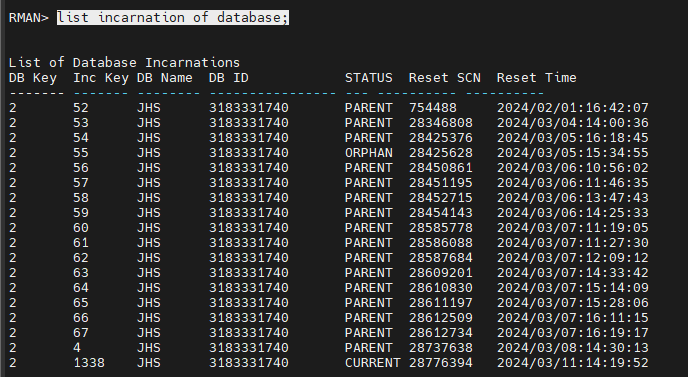Click reset time 2024/03/07:16:19:17

573,333
